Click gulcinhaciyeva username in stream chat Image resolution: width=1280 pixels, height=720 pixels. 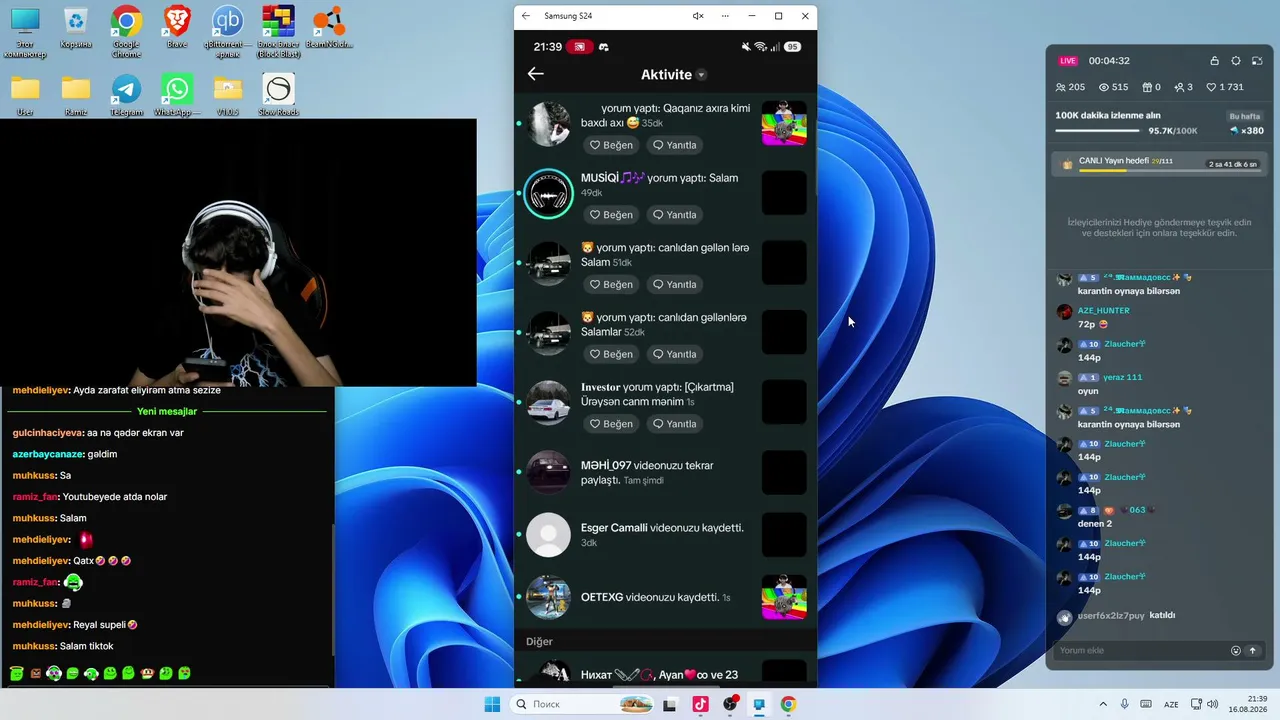click(x=48, y=433)
